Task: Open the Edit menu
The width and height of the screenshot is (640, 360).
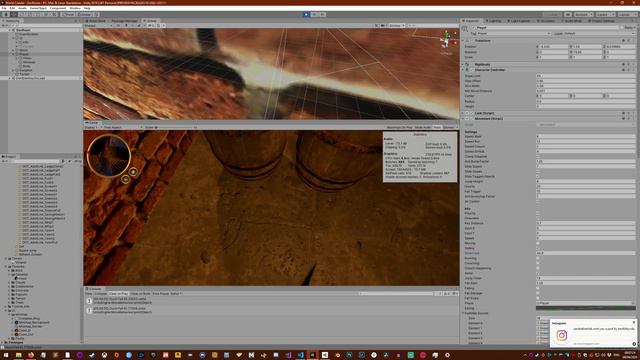Action: click(x=12, y=8)
